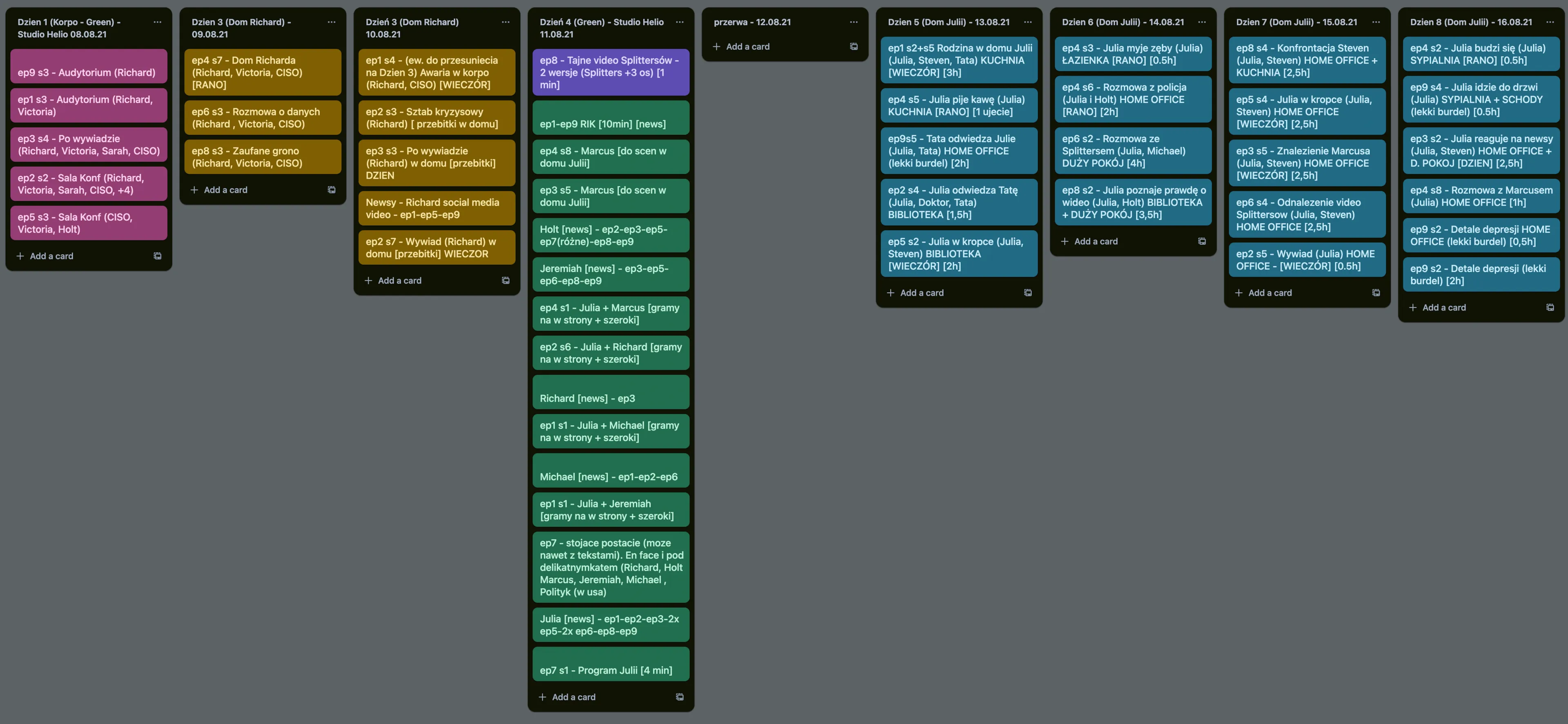Click template icon in przerwa 12.08.21 list
Viewport: 1568px width, 724px height.
pos(853,47)
